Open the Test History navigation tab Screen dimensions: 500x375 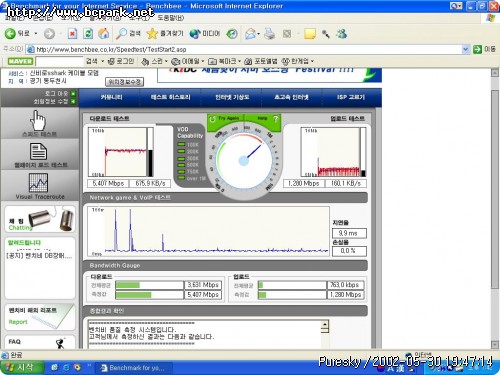tap(170, 97)
